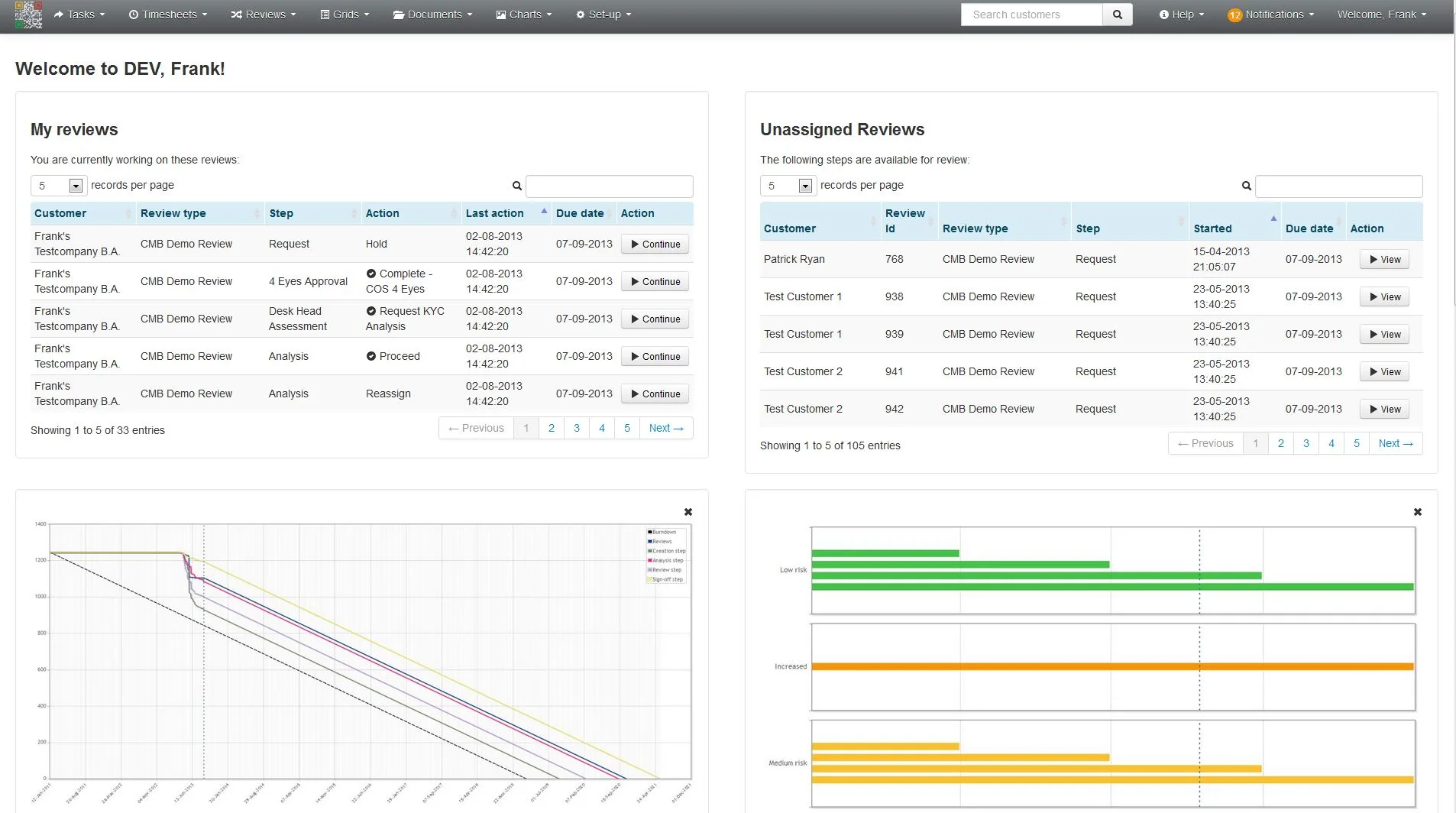Click the orange 12 notifications badge
Viewport: 1456px width, 813px height.
(x=1234, y=15)
